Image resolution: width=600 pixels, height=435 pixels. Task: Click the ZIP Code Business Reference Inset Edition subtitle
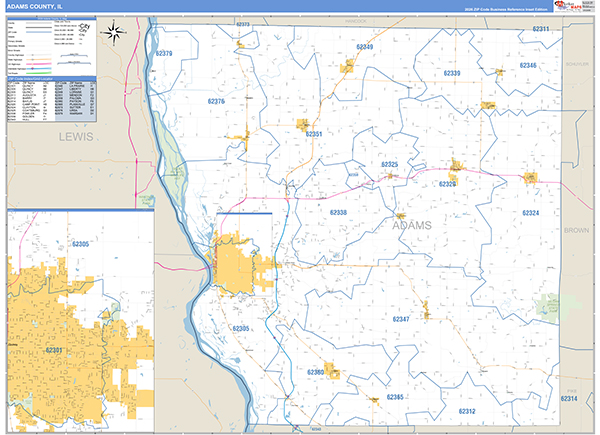click(x=505, y=9)
